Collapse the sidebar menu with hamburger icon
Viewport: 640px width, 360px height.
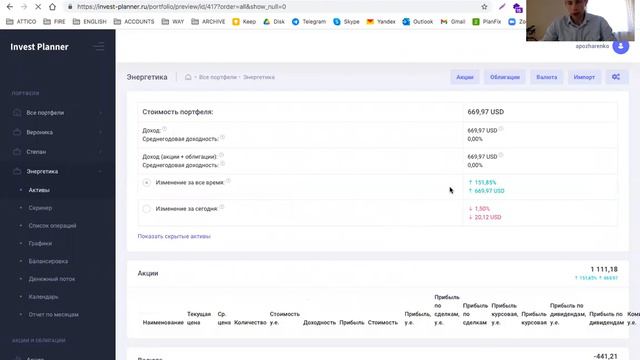point(99,47)
